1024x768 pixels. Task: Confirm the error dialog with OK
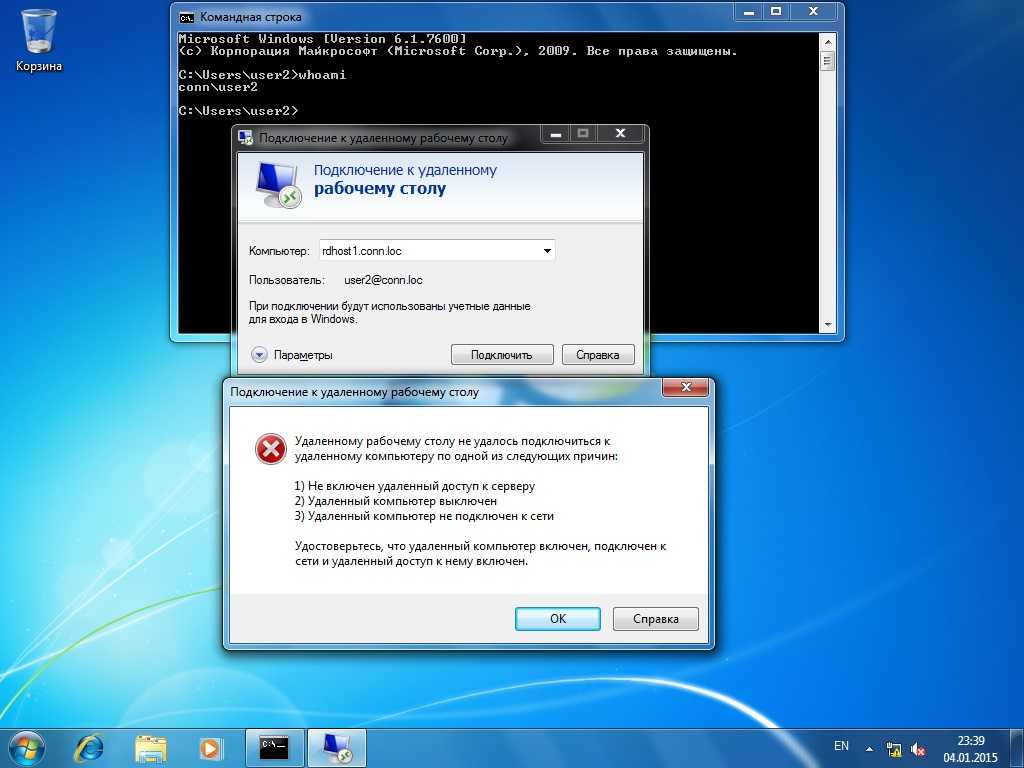pos(558,618)
